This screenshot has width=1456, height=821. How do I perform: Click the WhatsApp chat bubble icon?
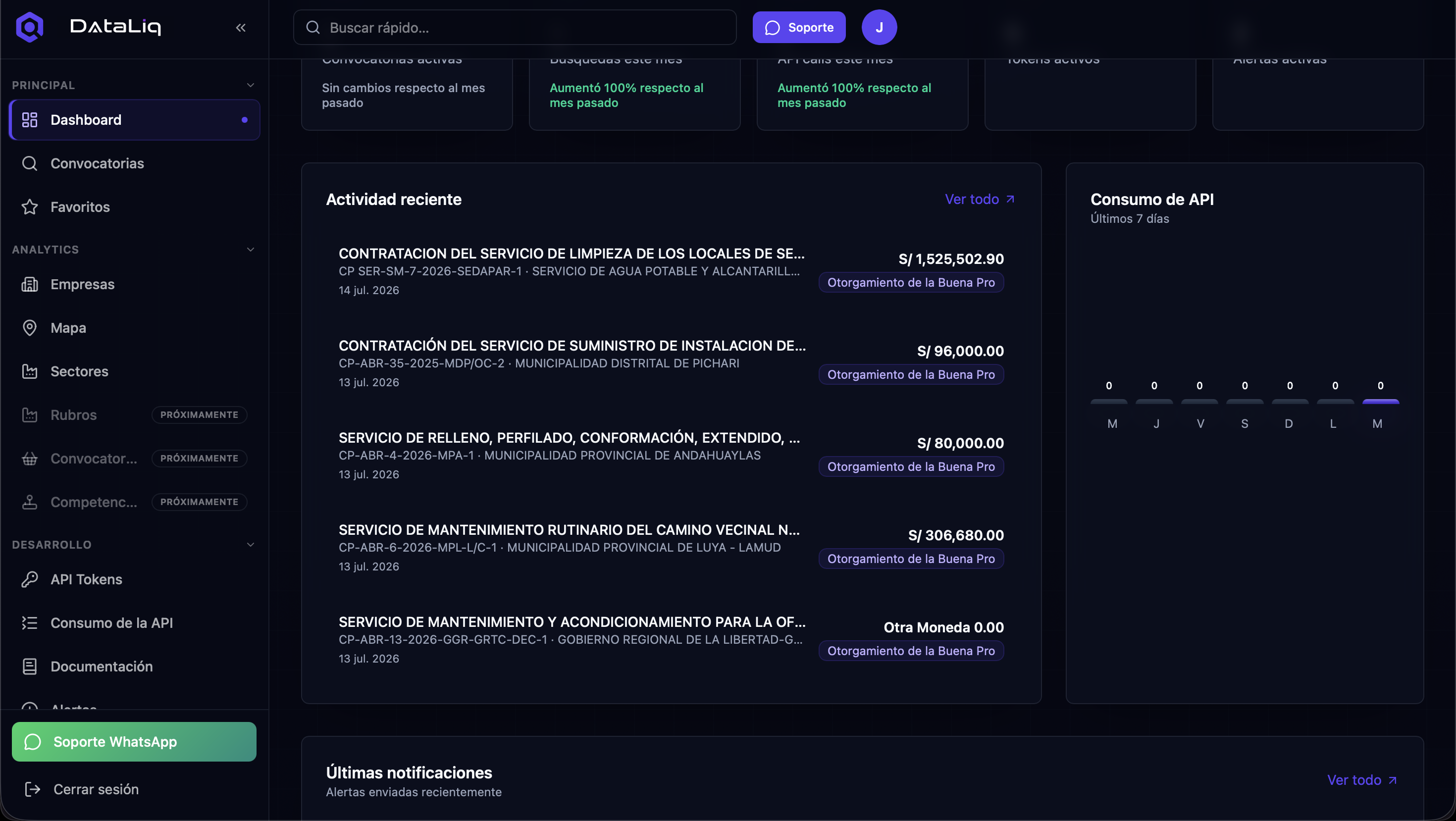click(33, 741)
